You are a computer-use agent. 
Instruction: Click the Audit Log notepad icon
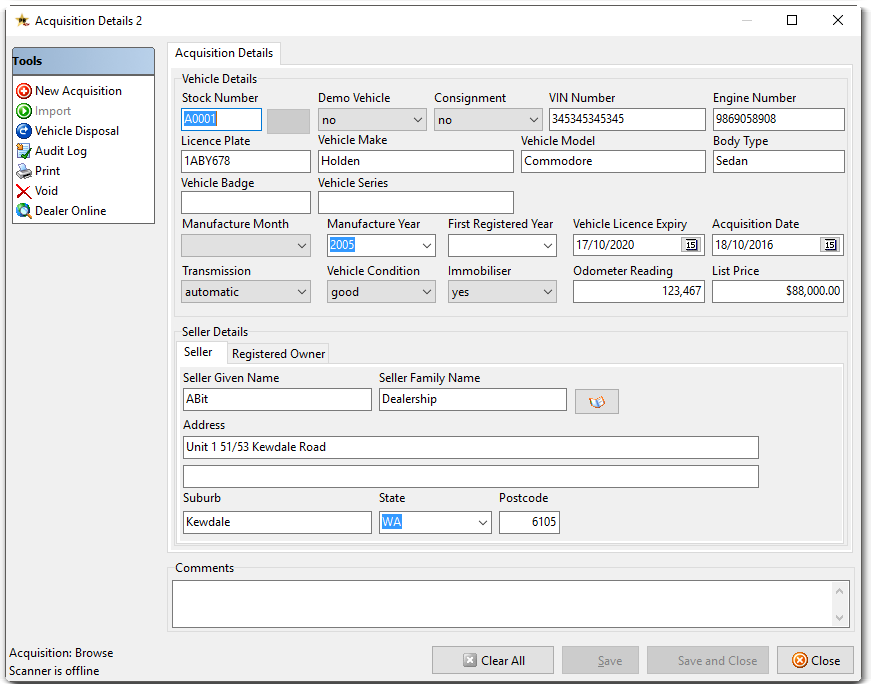(24, 151)
